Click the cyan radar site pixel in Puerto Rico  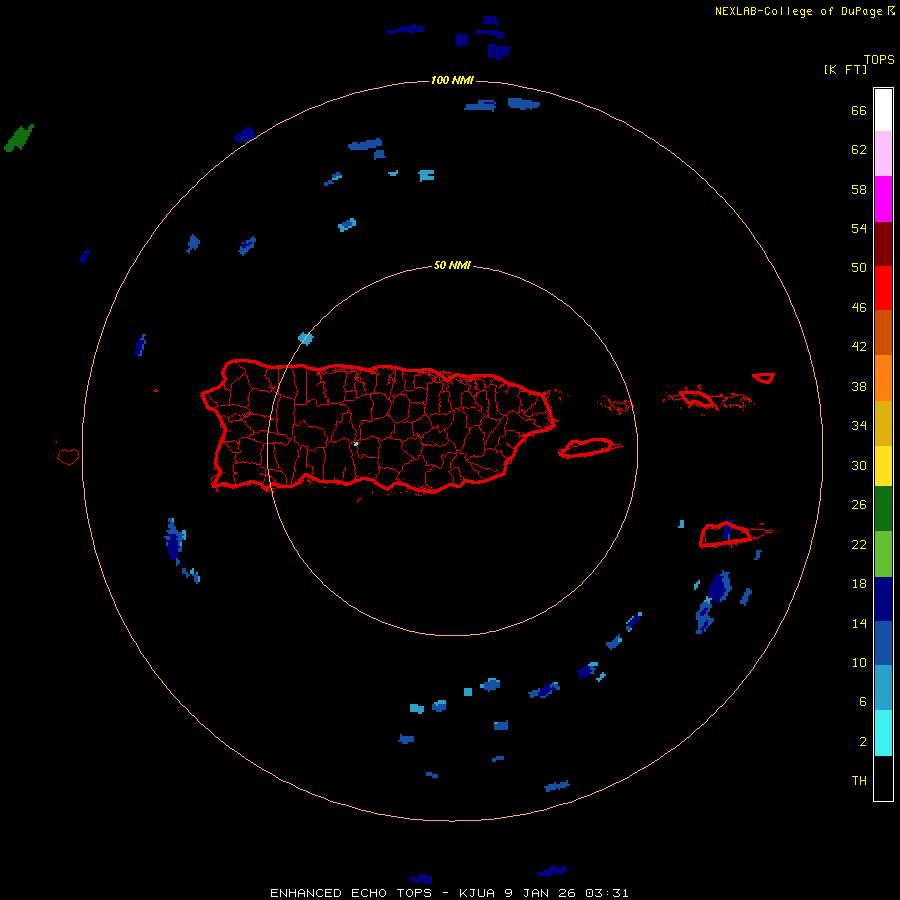356,444
